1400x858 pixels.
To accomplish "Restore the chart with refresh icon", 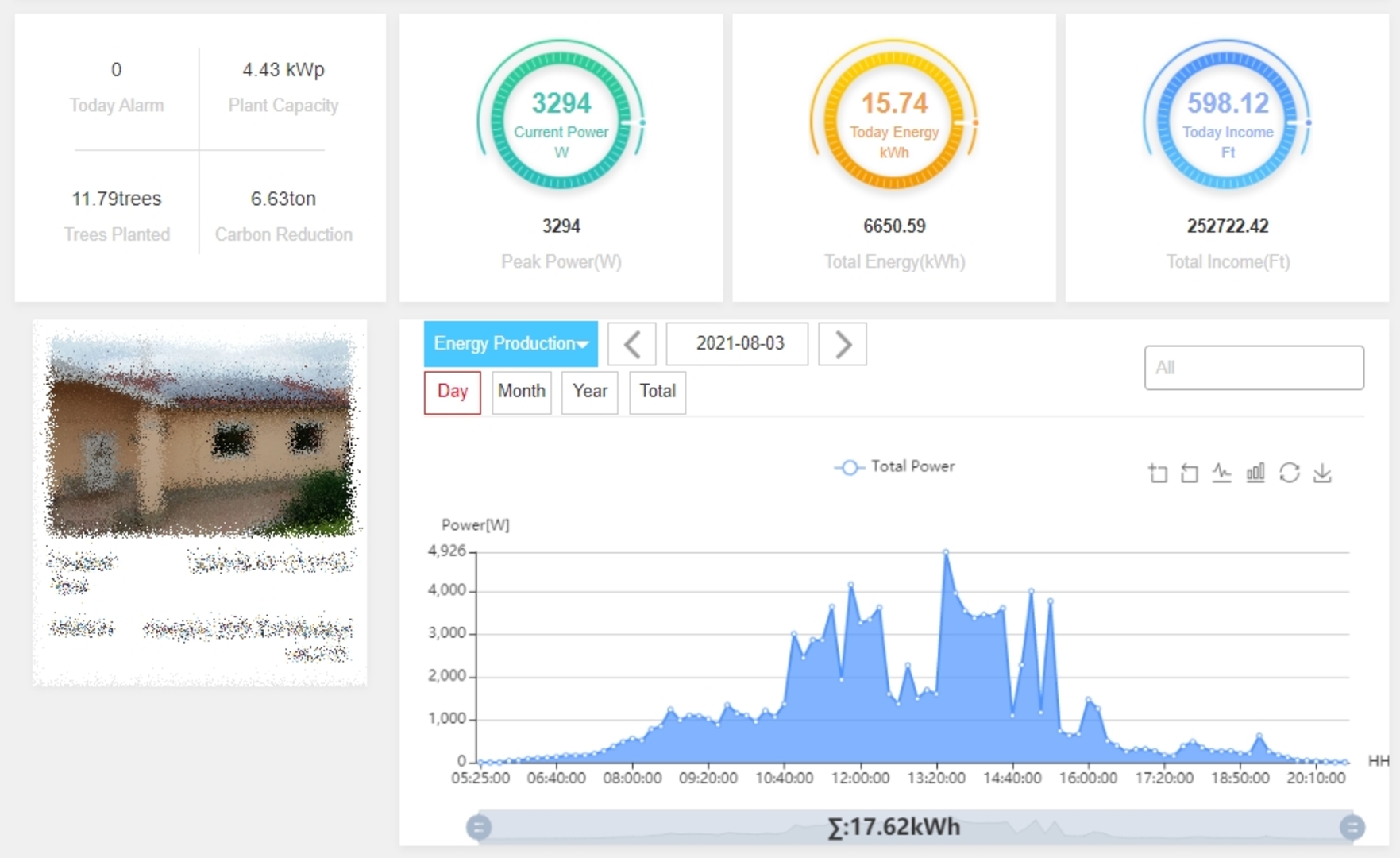I will coord(1289,473).
